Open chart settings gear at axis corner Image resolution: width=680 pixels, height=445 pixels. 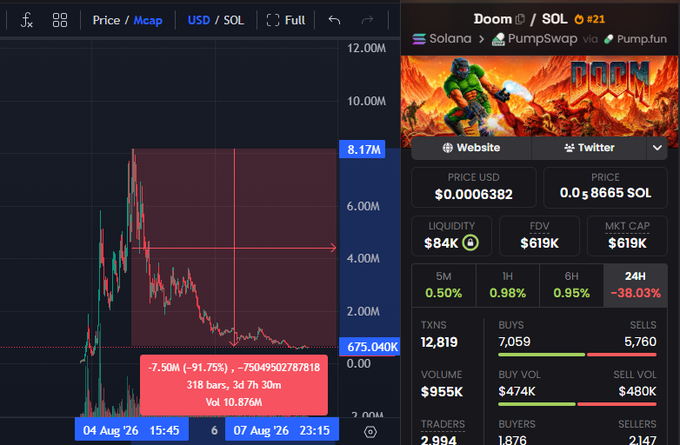(x=370, y=432)
